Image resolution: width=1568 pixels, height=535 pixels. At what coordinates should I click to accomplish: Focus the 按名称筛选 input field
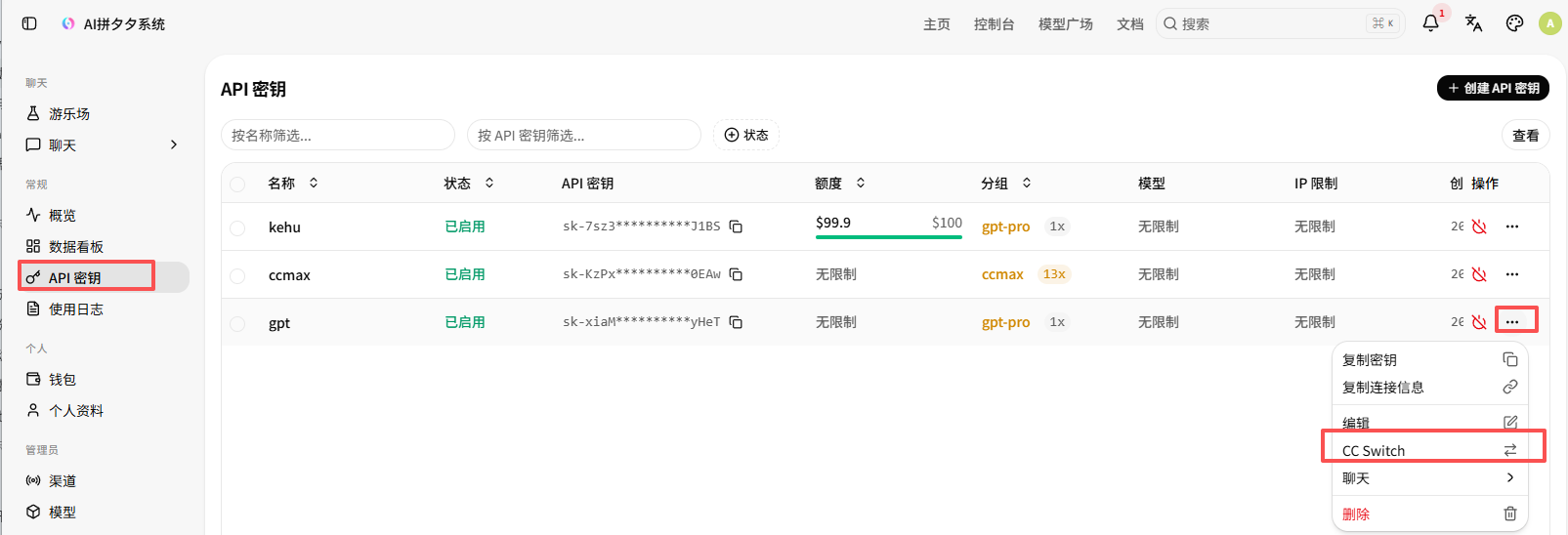tap(338, 135)
